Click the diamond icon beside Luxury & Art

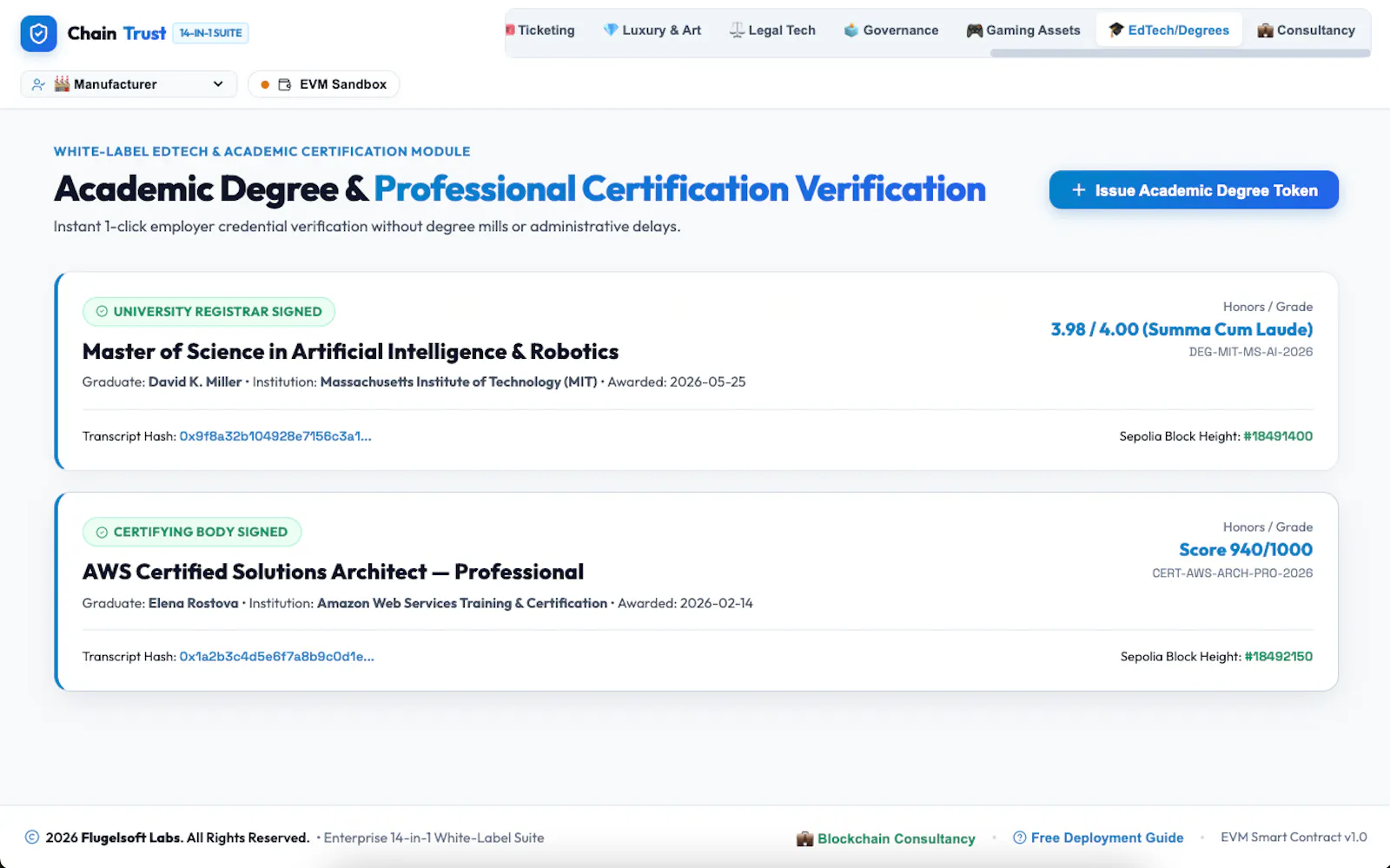tap(611, 30)
